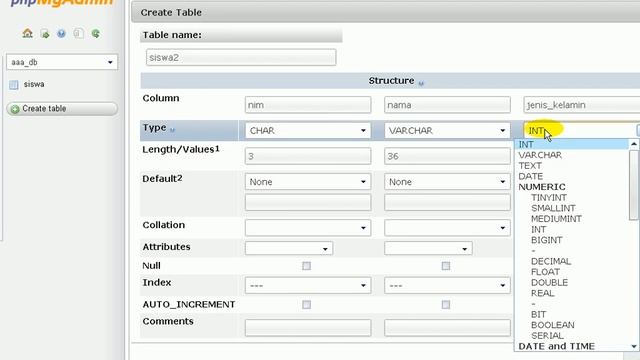
Task: Select REAL from the type list
Action: click(x=542, y=293)
